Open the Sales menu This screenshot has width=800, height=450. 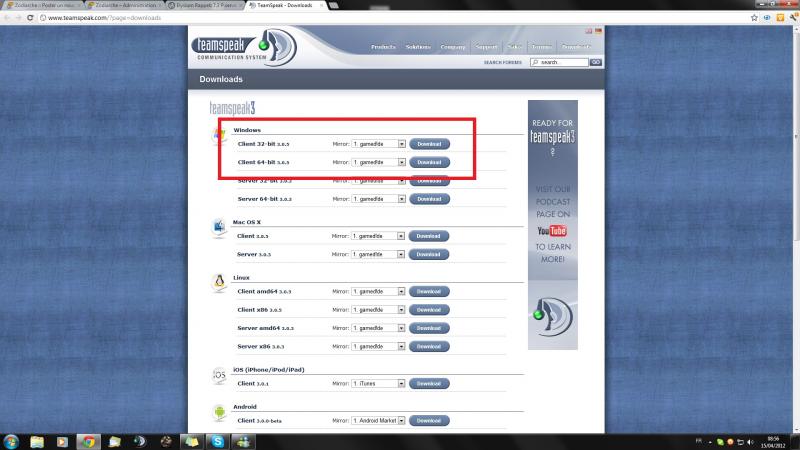tap(514, 47)
